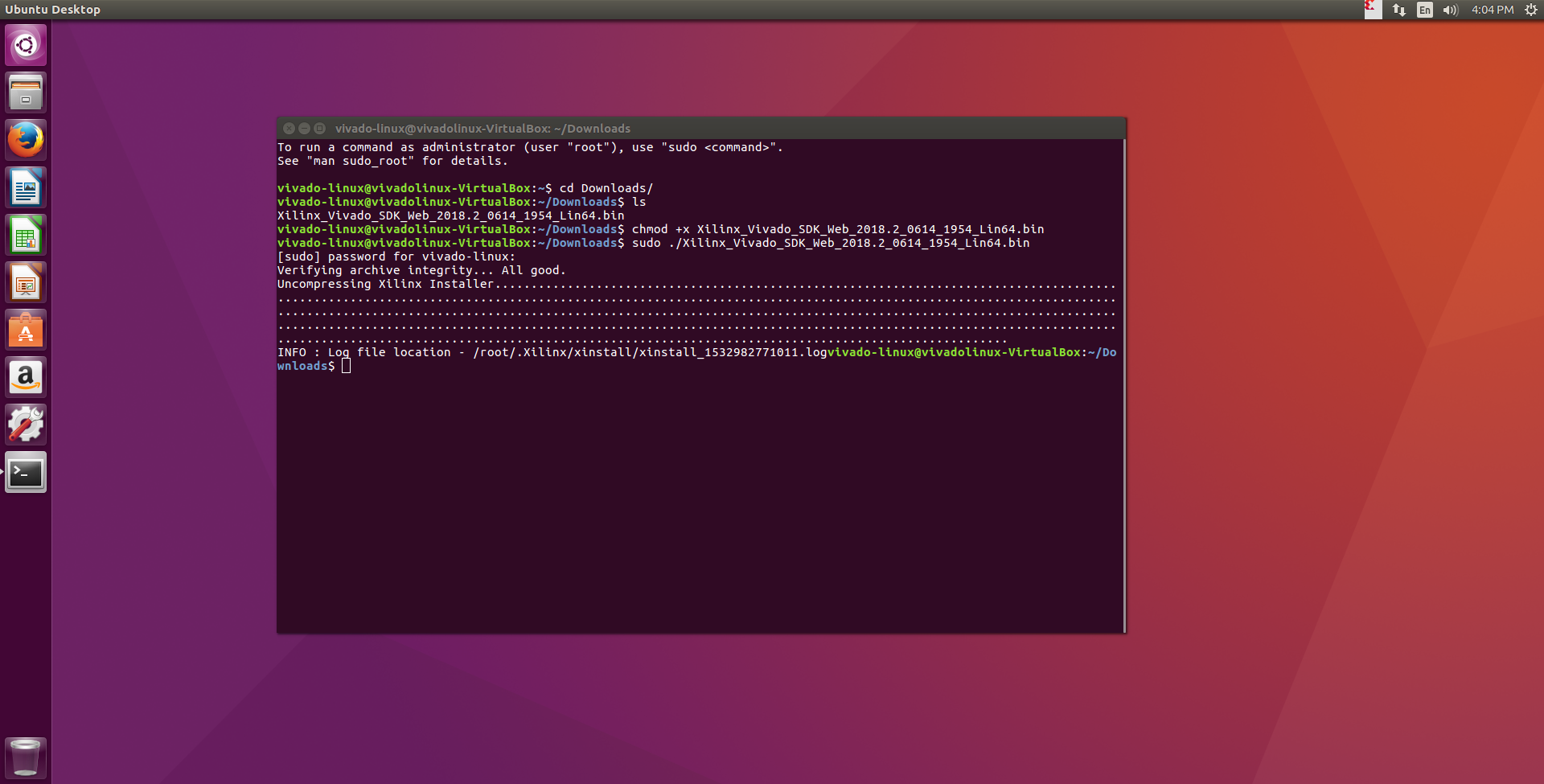Open the En keyboard layout indicator

[1425, 10]
